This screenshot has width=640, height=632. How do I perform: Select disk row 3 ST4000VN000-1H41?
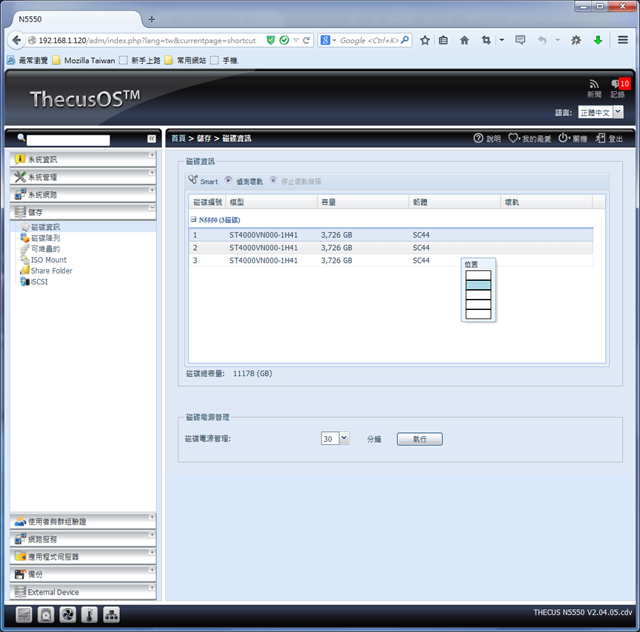point(391,260)
